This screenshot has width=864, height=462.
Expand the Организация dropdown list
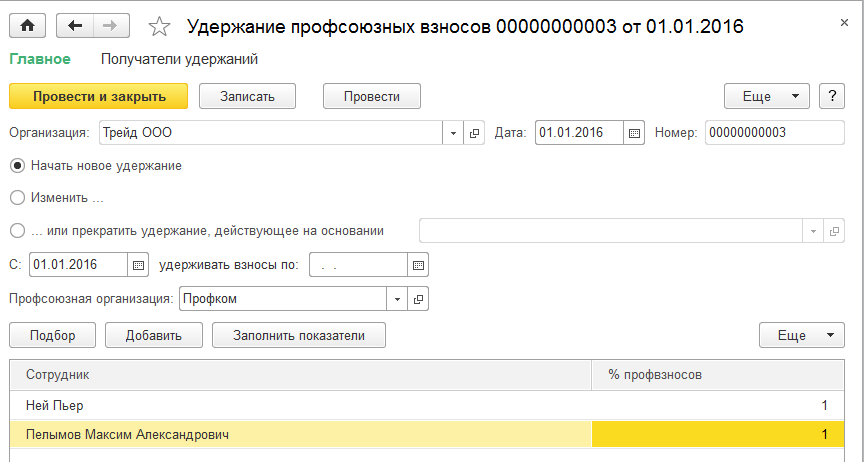[x=452, y=133]
